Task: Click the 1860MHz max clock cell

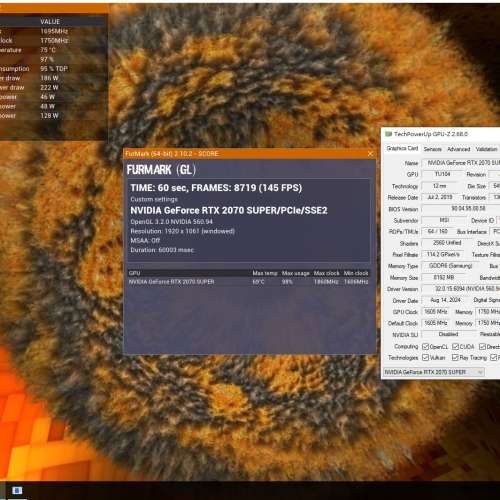Action: tap(326, 282)
